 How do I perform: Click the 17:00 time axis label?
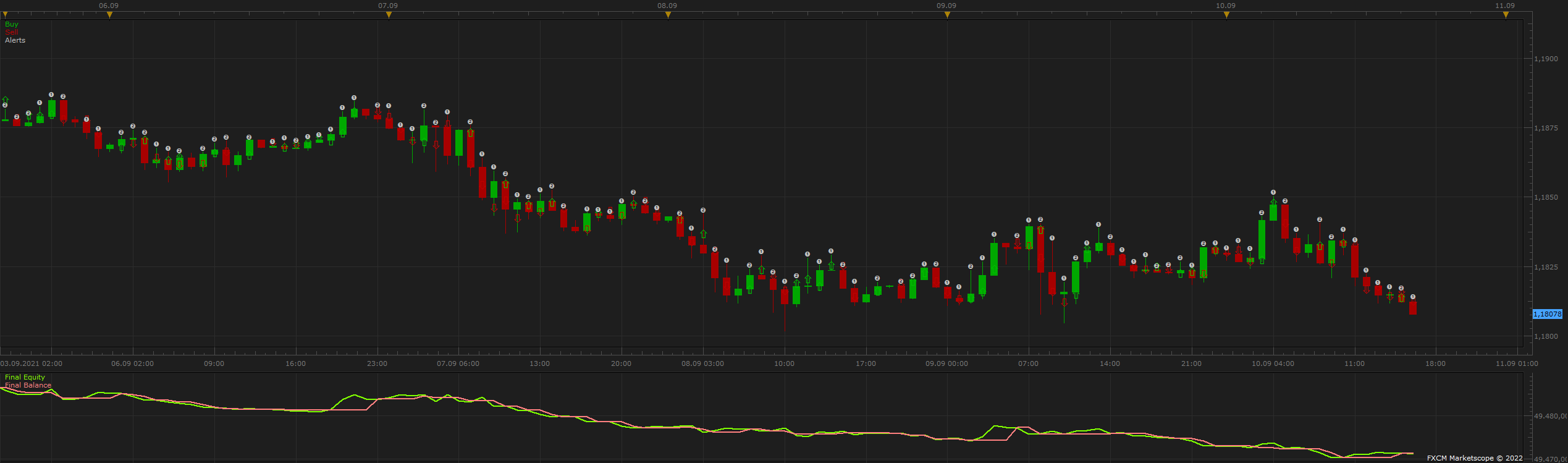coord(866,363)
